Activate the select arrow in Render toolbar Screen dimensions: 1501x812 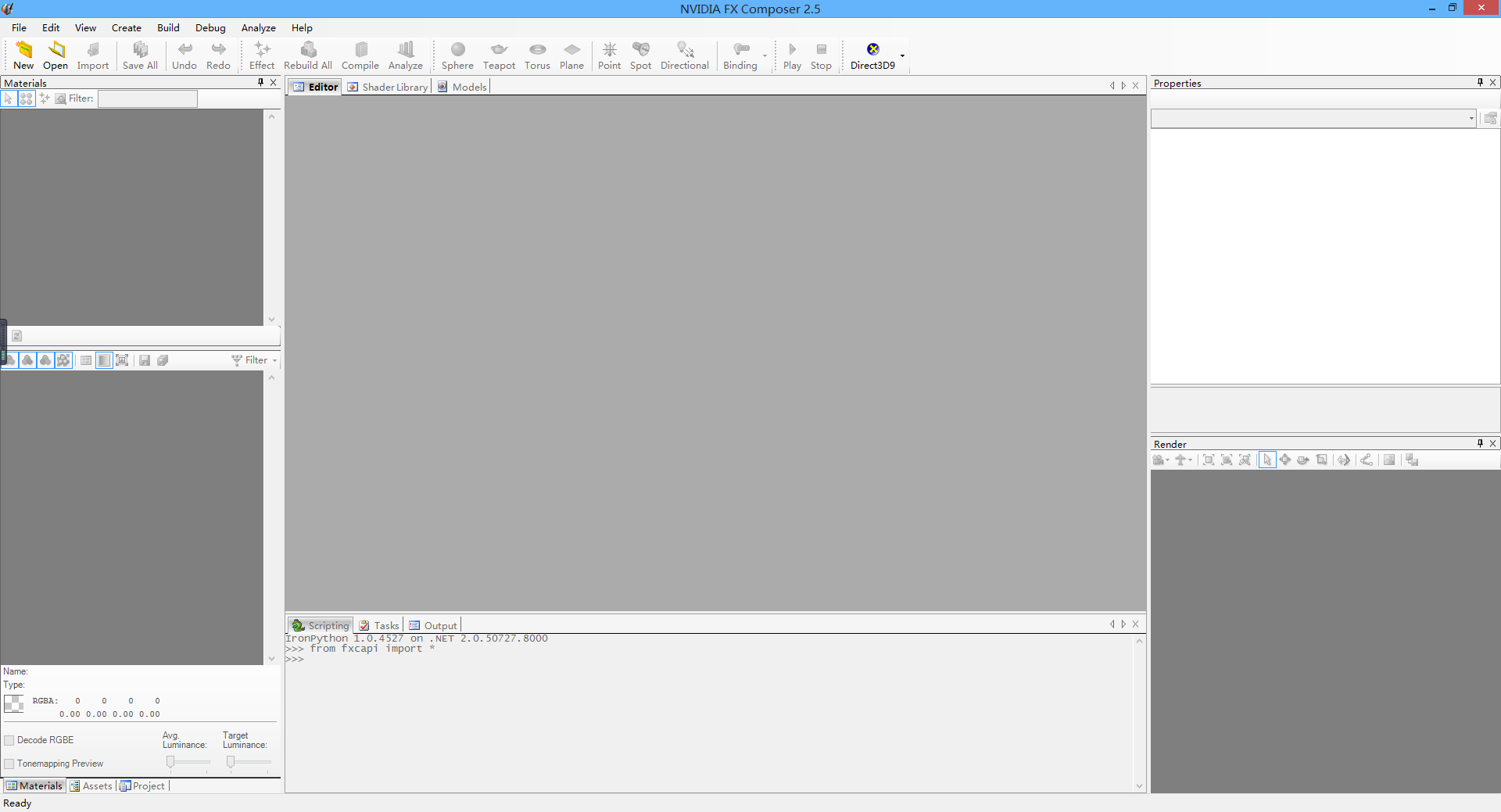click(1266, 460)
